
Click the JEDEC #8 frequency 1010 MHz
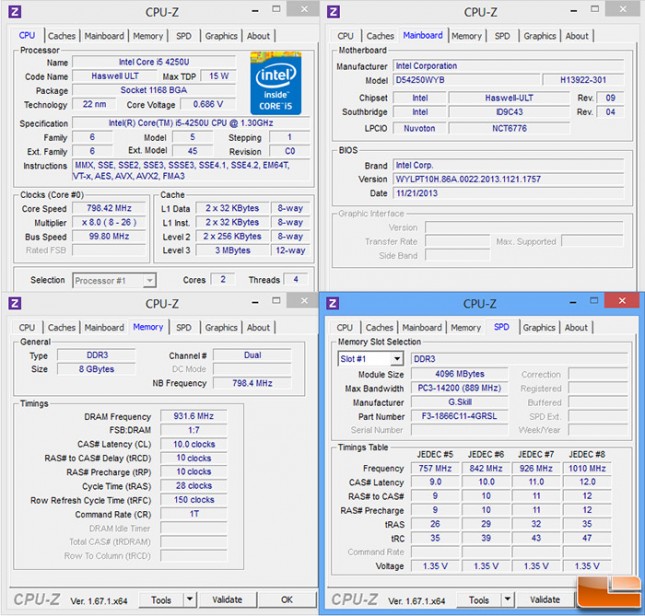(587, 468)
